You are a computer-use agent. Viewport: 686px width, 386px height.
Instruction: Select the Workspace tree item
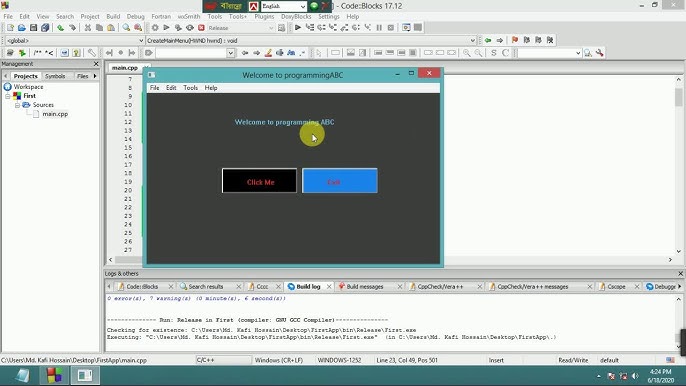(28, 87)
